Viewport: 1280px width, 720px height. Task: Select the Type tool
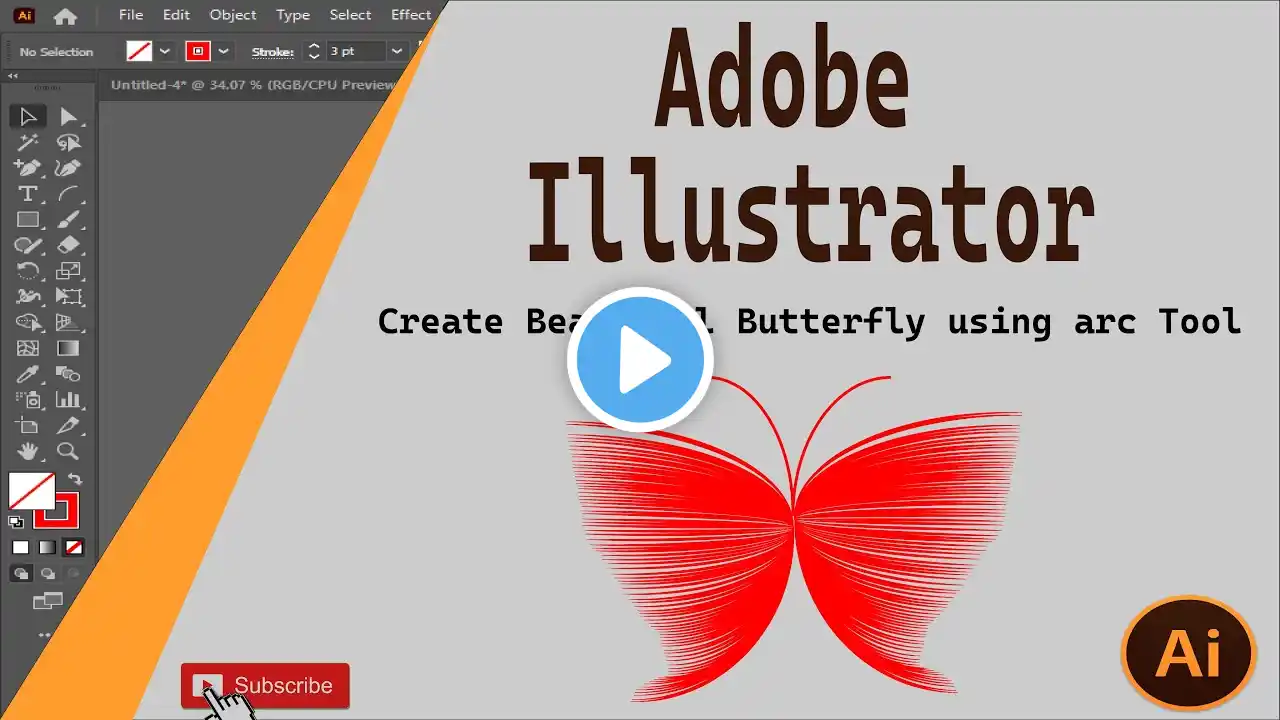coord(28,194)
